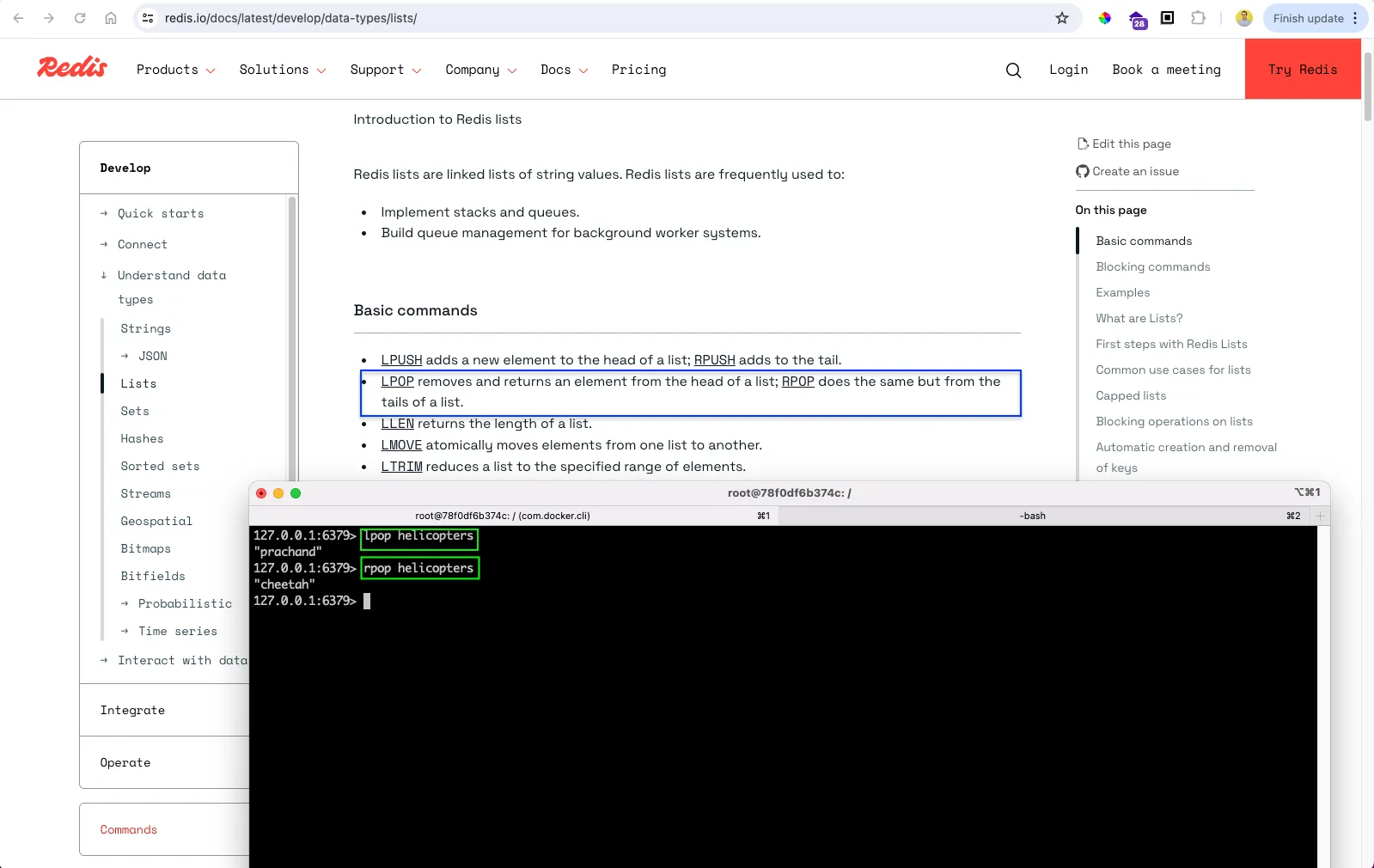
Task: Open the Chrome profile avatar
Action: pyautogui.click(x=1243, y=18)
